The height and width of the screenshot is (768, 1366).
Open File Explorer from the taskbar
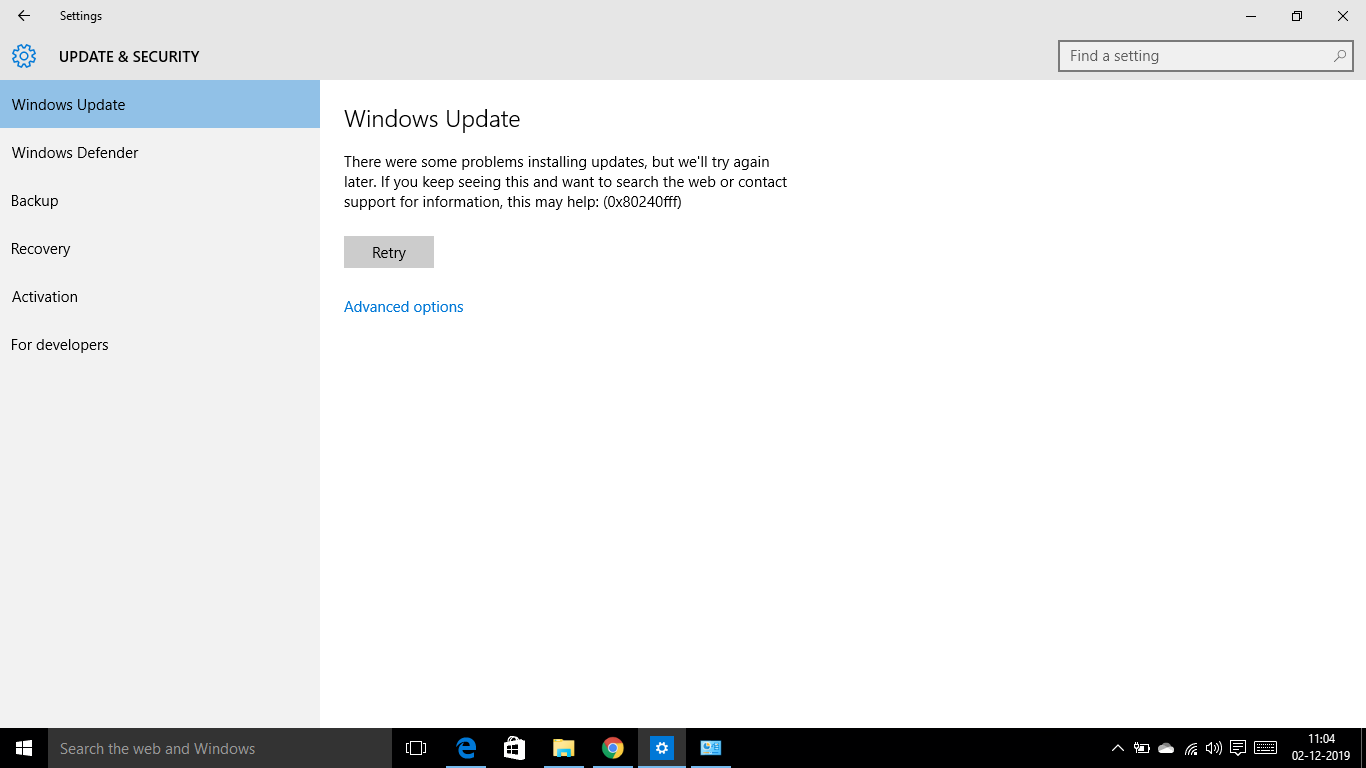tap(563, 748)
